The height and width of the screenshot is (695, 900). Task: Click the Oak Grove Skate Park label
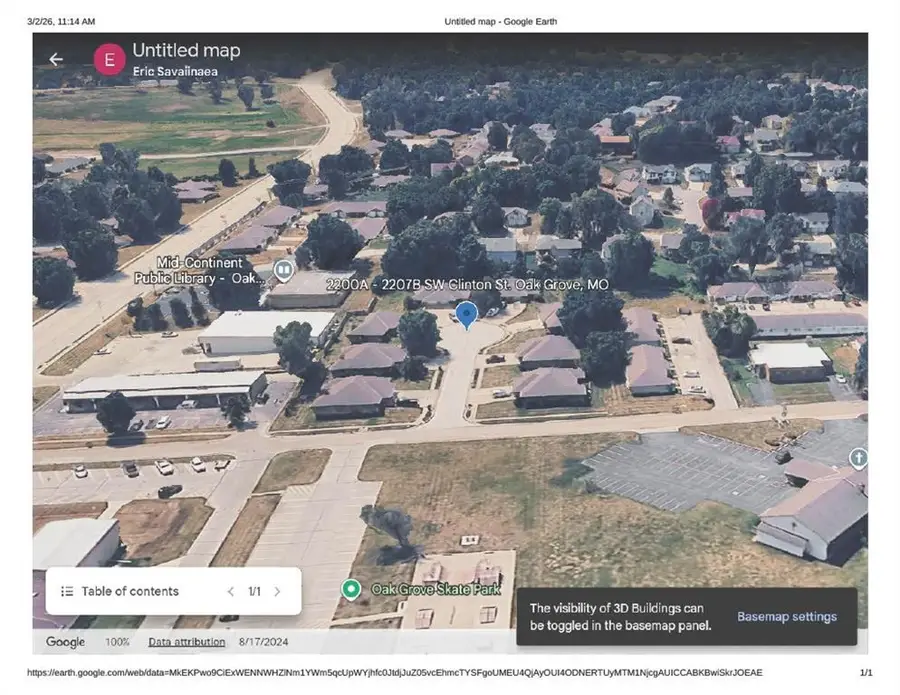click(436, 589)
